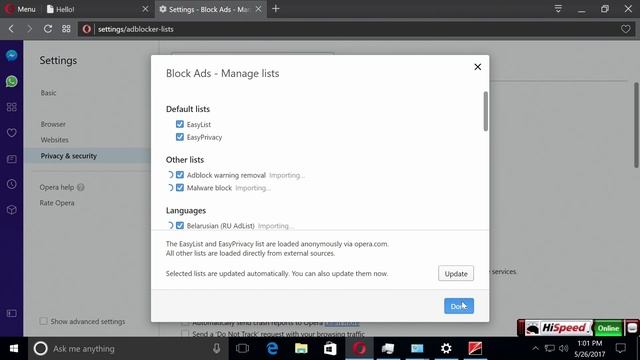
Task: Click the Done button
Action: (x=459, y=306)
